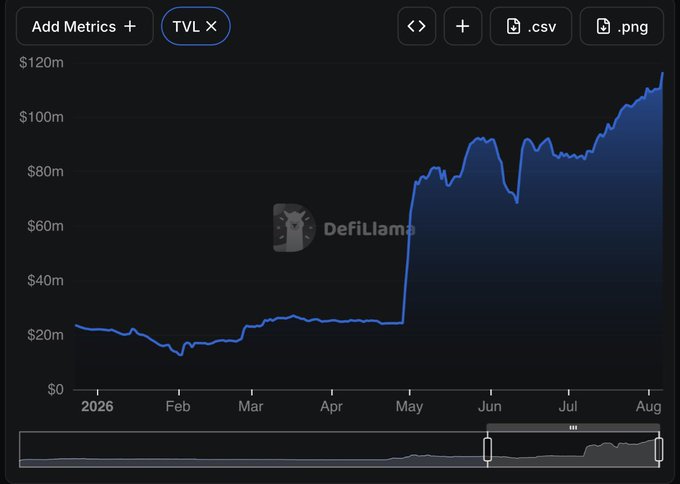The image size is (680, 484).
Task: Open the embed code button
Action: (416, 26)
